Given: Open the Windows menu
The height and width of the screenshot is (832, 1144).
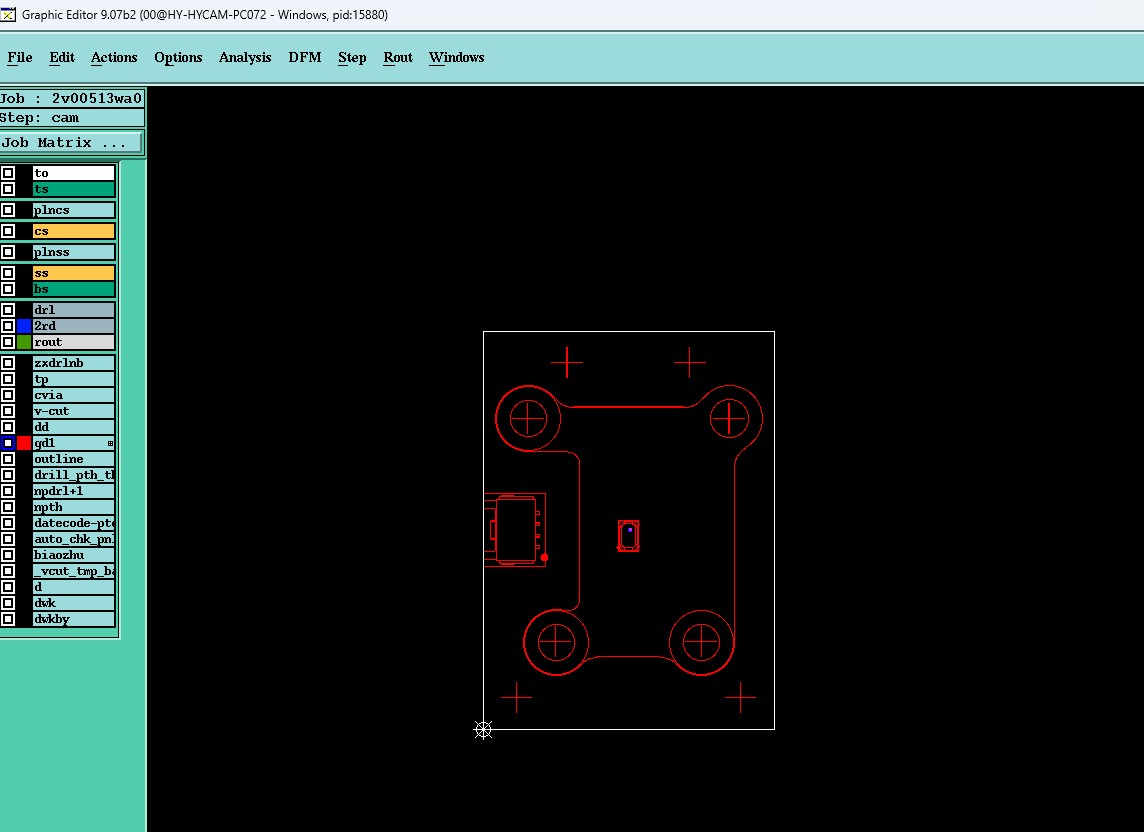Looking at the screenshot, I should [457, 58].
